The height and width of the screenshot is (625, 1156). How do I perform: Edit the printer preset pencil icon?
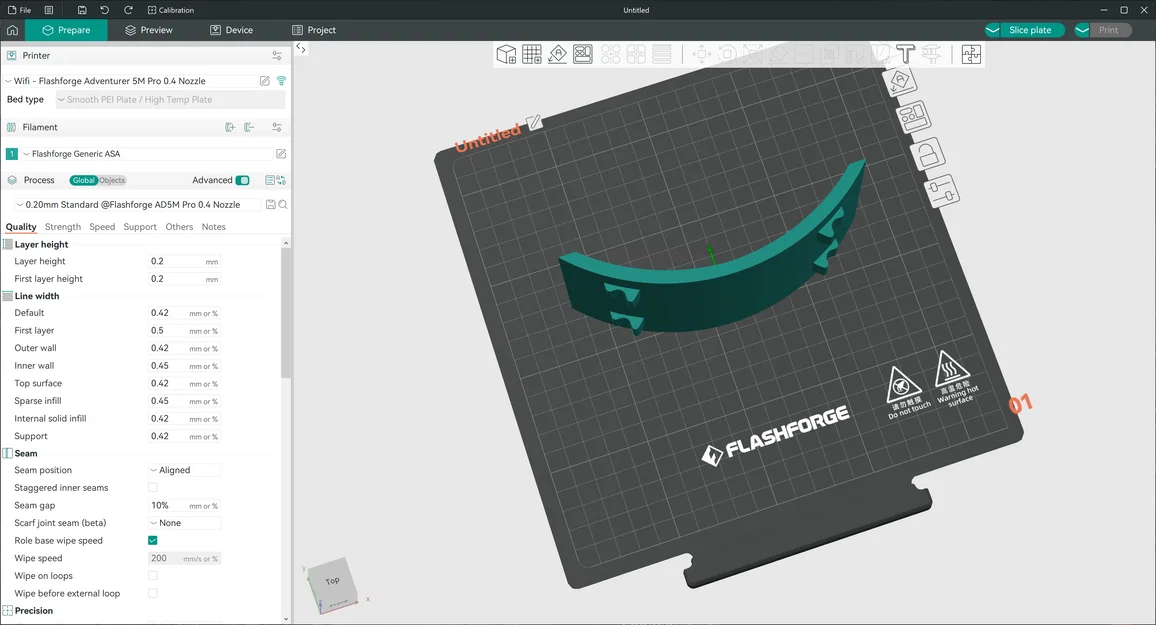[x=265, y=81]
